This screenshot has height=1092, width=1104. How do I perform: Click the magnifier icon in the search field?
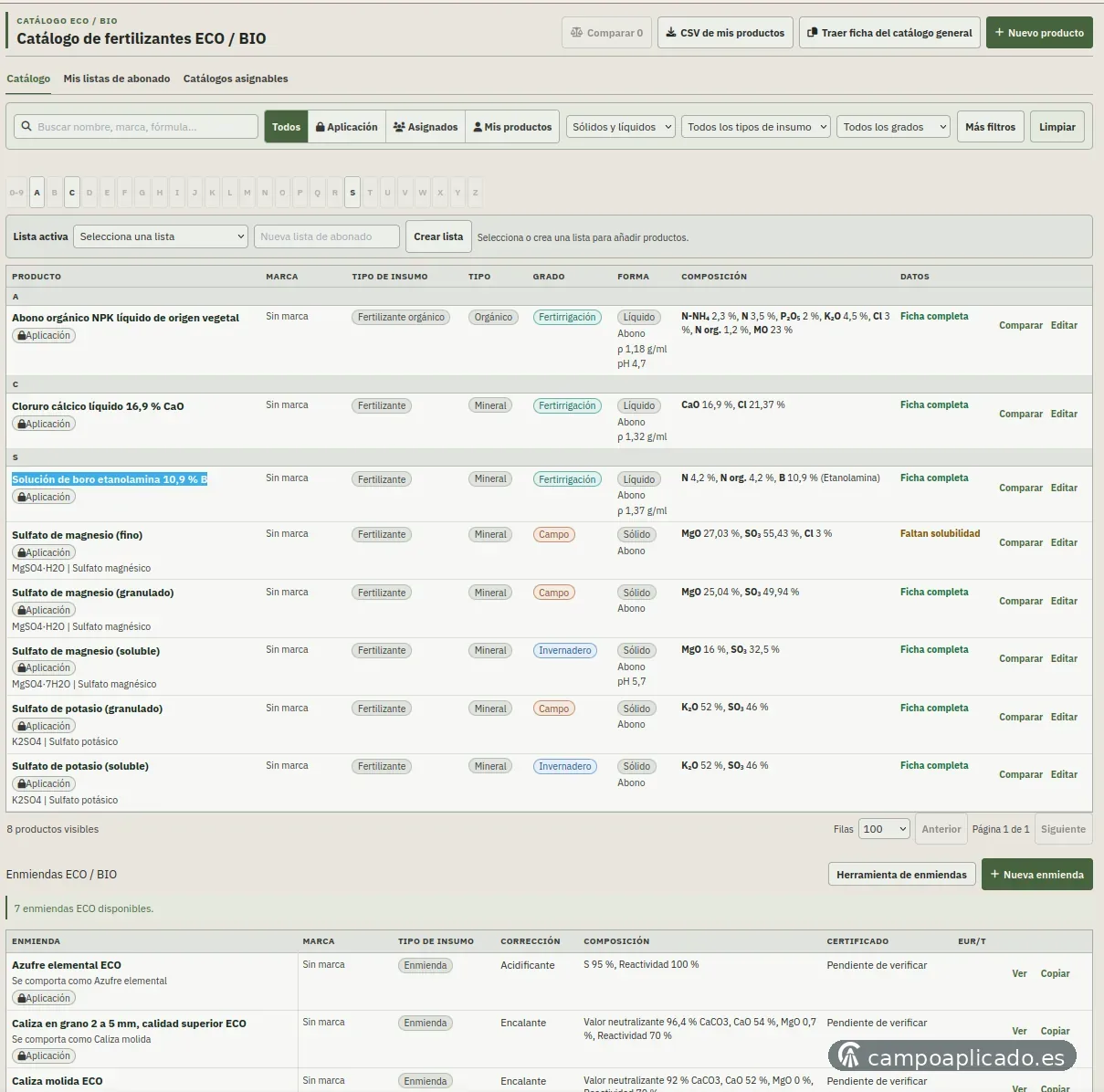pyautogui.click(x=26, y=127)
